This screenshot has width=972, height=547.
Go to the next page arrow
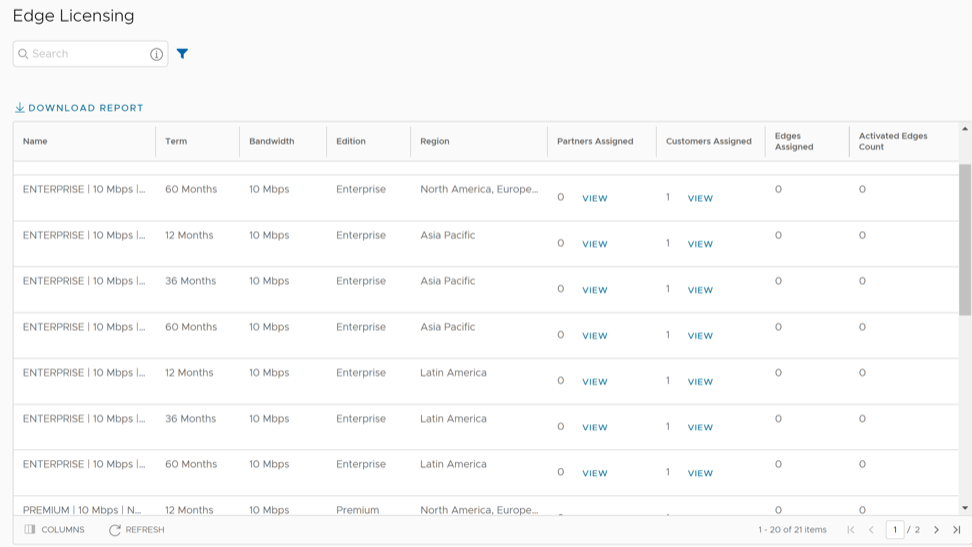coord(936,530)
